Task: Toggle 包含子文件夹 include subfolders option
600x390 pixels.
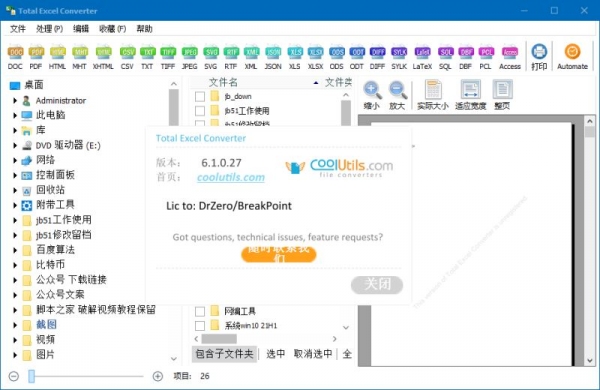Action: point(225,354)
